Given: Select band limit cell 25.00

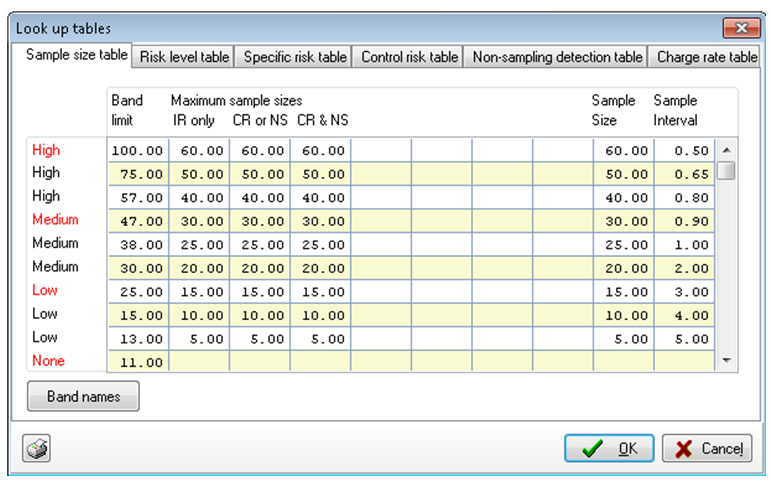Looking at the screenshot, I should (138, 292).
